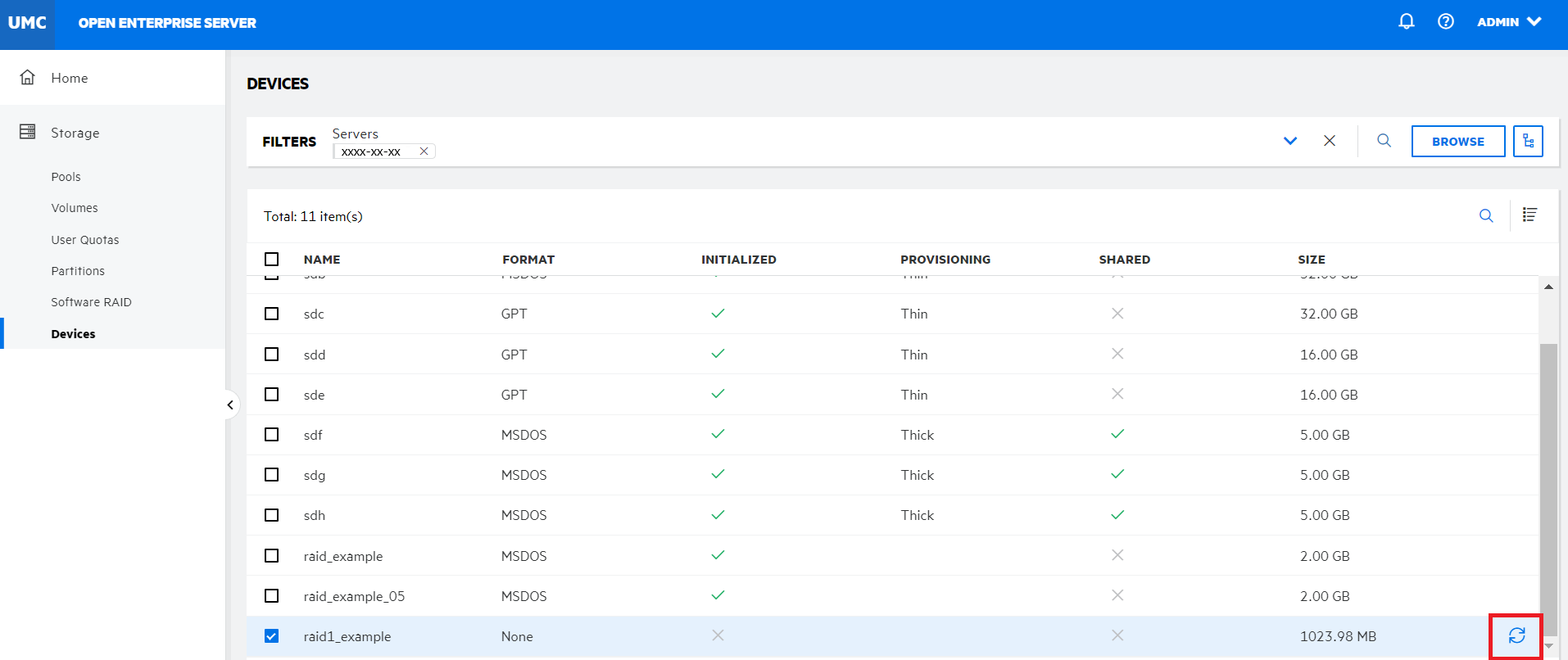Go to Pools in Storage menu
Screen dimensions: 1568x660
pos(66,177)
